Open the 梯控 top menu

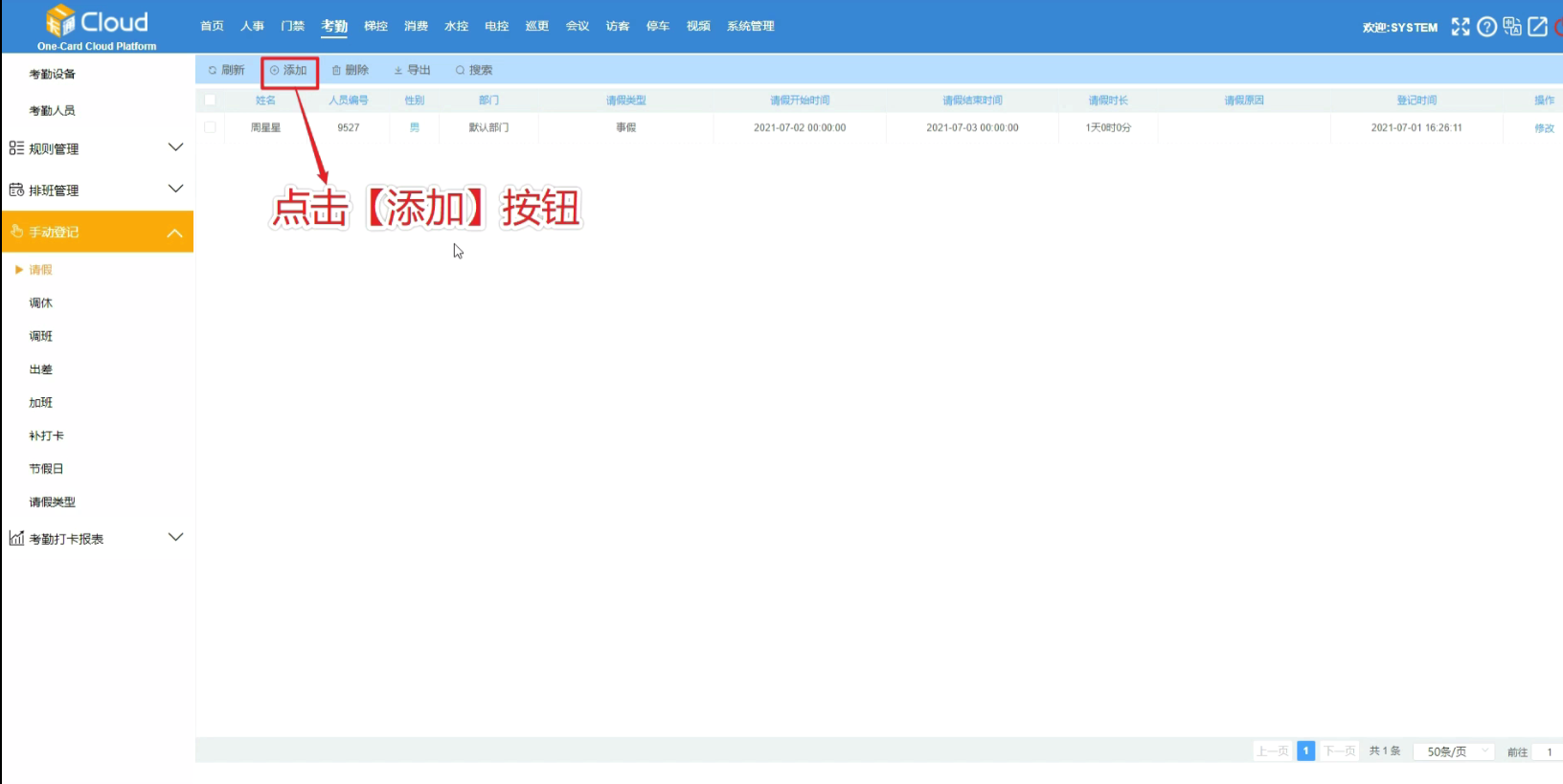[x=376, y=26]
